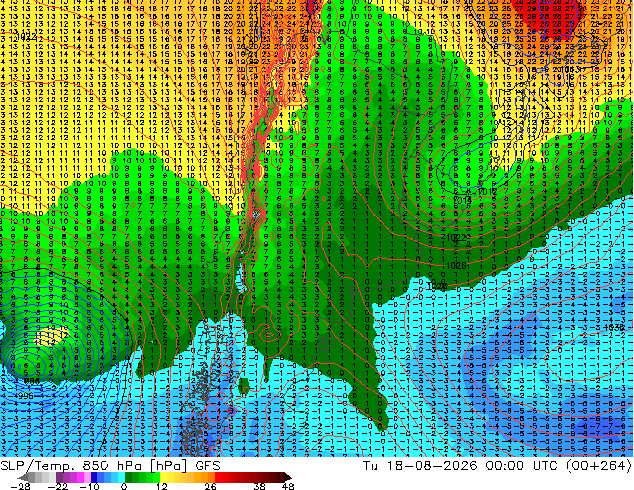Click the '12' label on the color scale
The height and width of the screenshot is (490, 634).
[x=161, y=486]
